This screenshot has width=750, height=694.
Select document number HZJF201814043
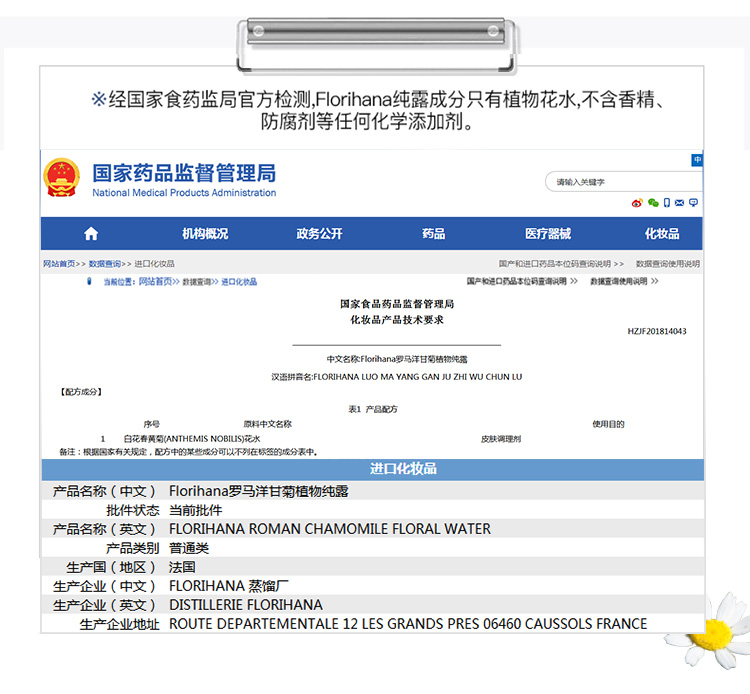click(657, 331)
